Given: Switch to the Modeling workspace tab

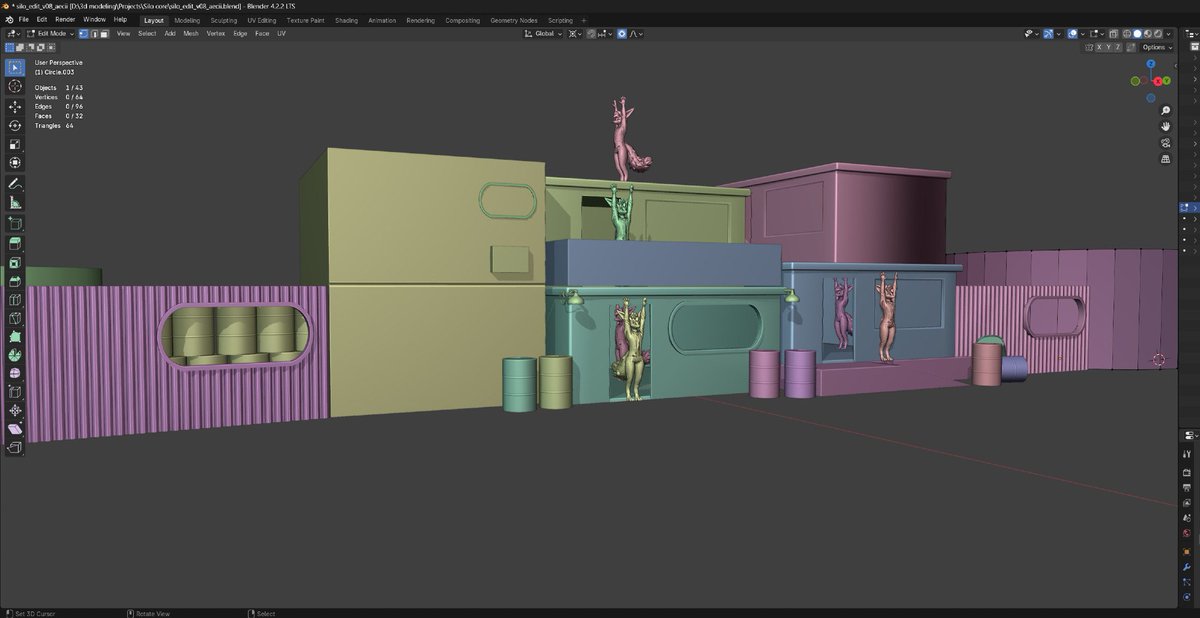Looking at the screenshot, I should pyautogui.click(x=187, y=20).
